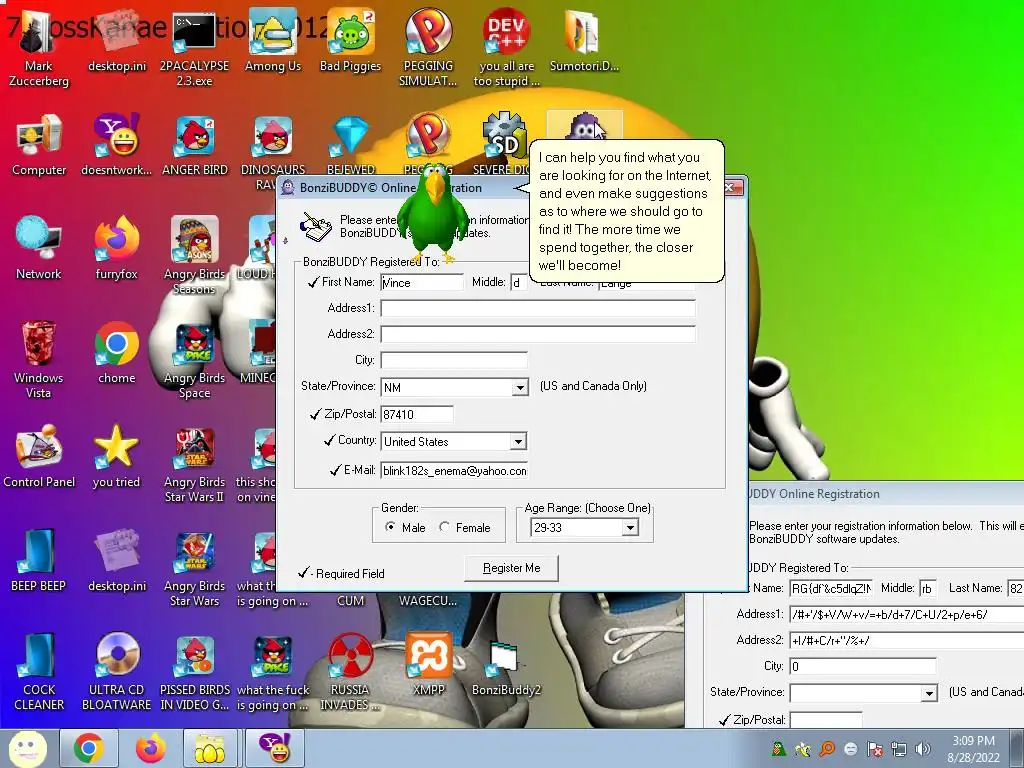The height and width of the screenshot is (768, 1024).
Task: Expand the Age Range dropdown showing 29-33
Action: pos(630,527)
